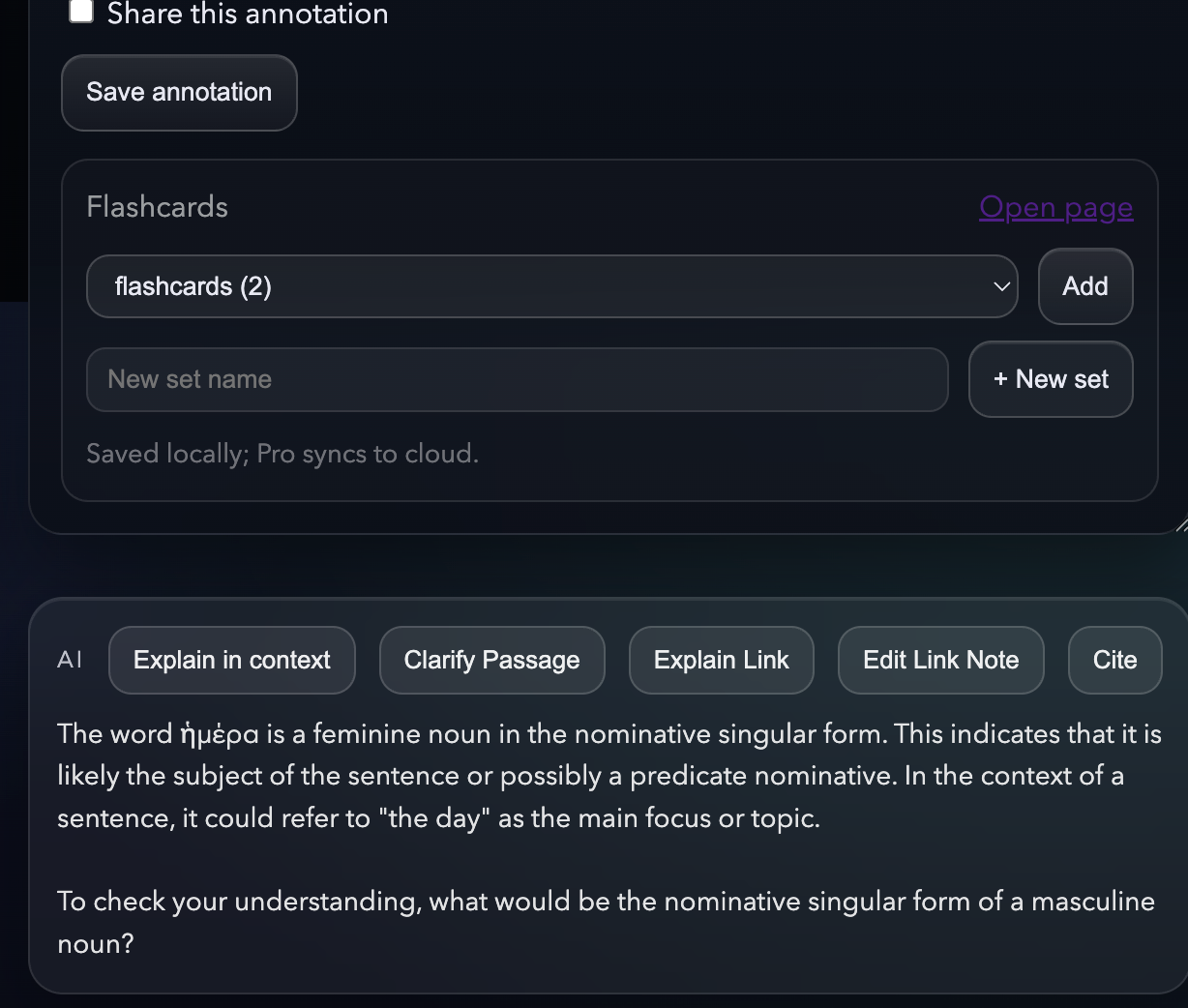Enable the Share this annotation checkbox
Screen dimensions: 1188x1008
point(81,11)
